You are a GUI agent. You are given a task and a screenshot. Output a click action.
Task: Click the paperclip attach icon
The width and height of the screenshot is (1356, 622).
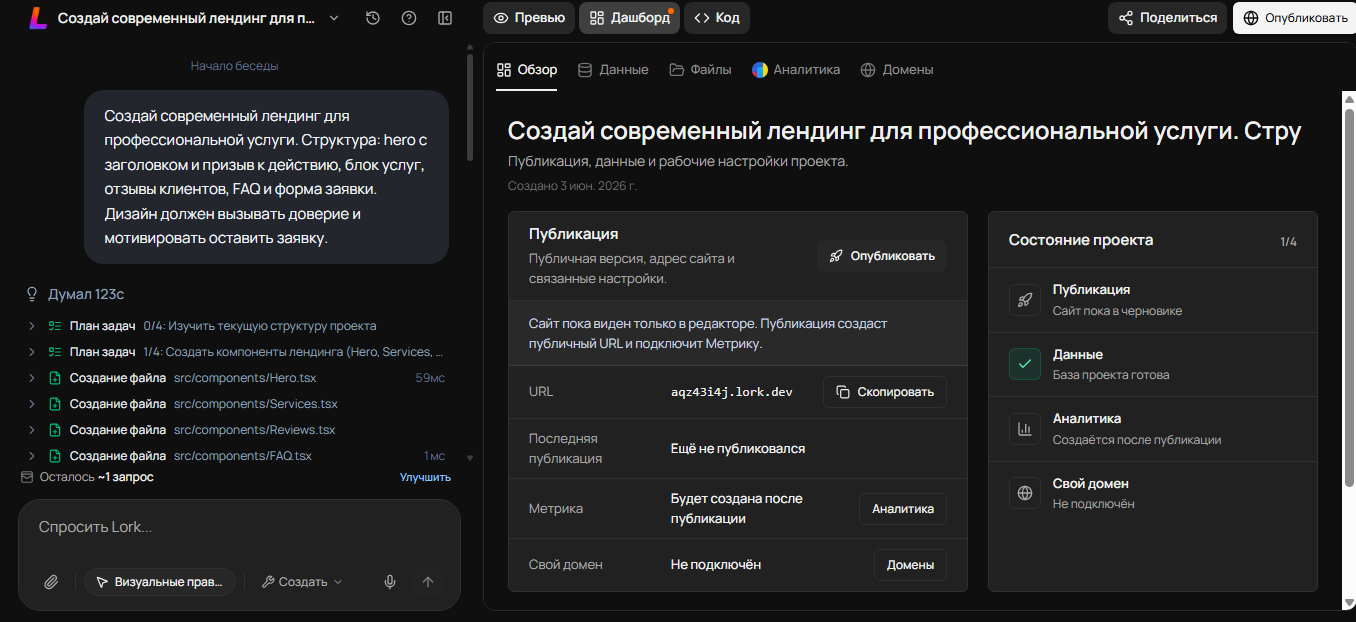pyautogui.click(x=52, y=582)
